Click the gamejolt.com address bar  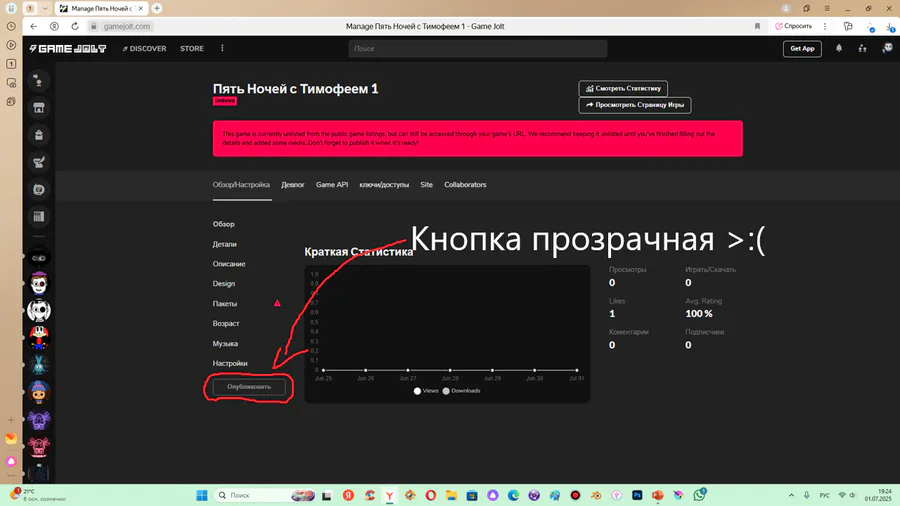[x=127, y=26]
